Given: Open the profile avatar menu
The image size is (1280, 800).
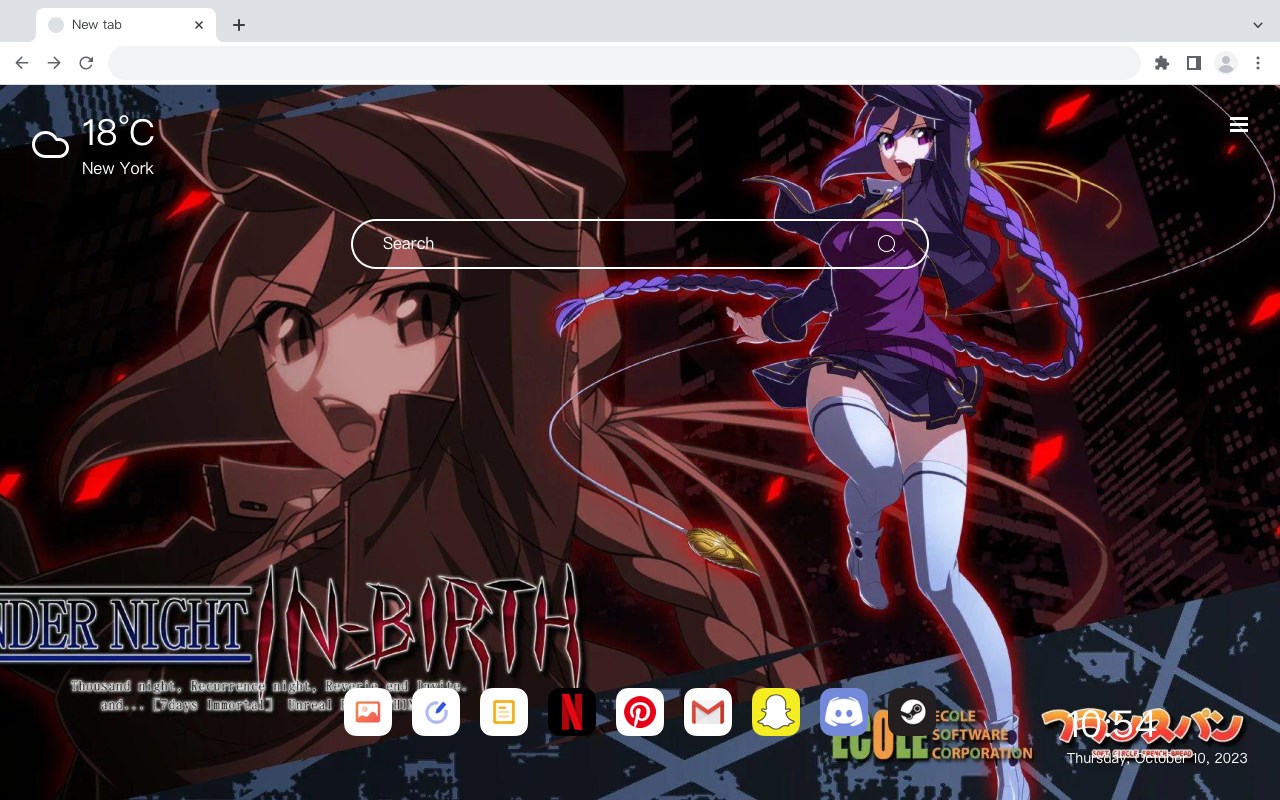Looking at the screenshot, I should (1226, 63).
